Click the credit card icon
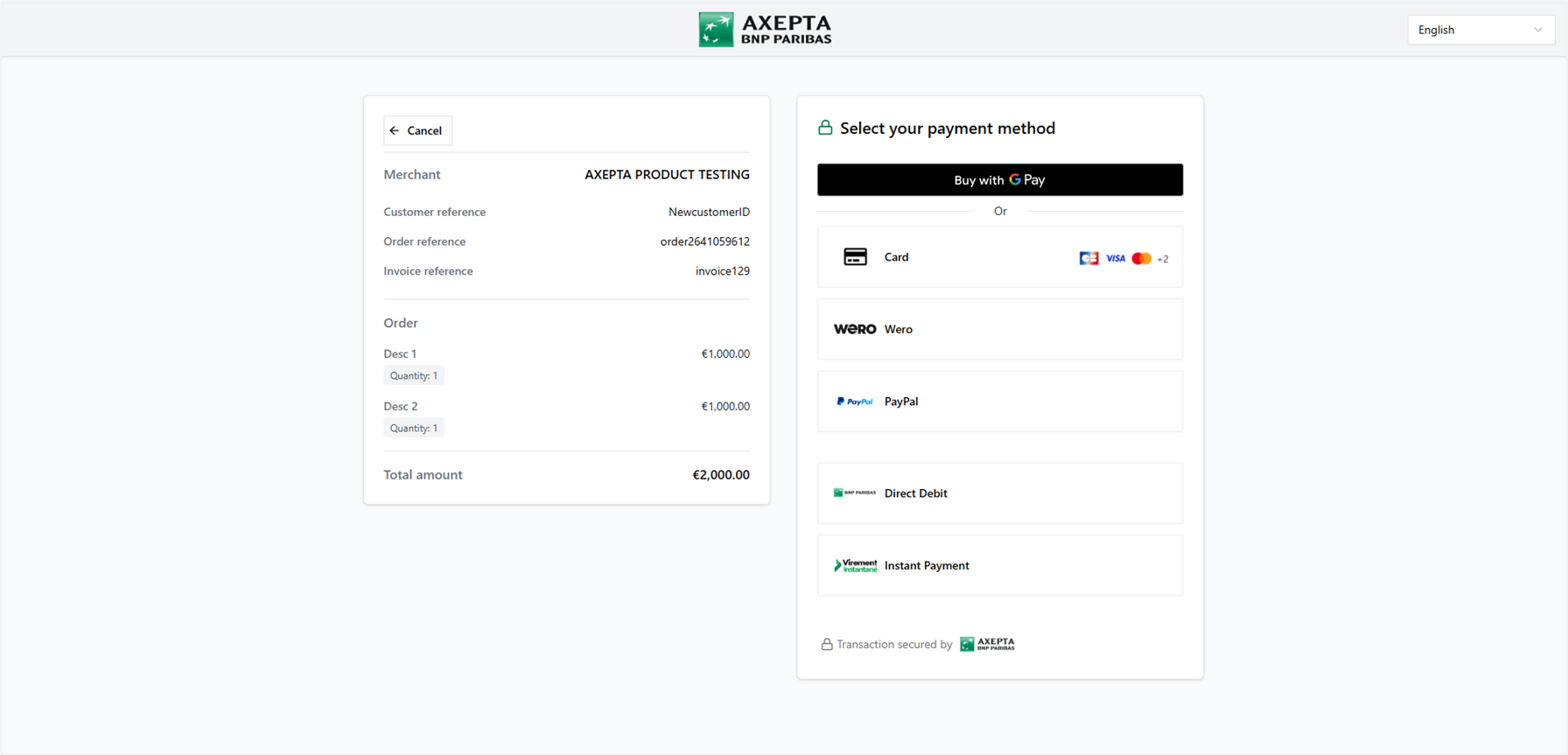 (855, 257)
